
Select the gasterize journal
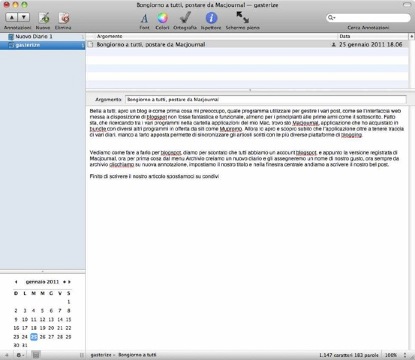point(43,45)
